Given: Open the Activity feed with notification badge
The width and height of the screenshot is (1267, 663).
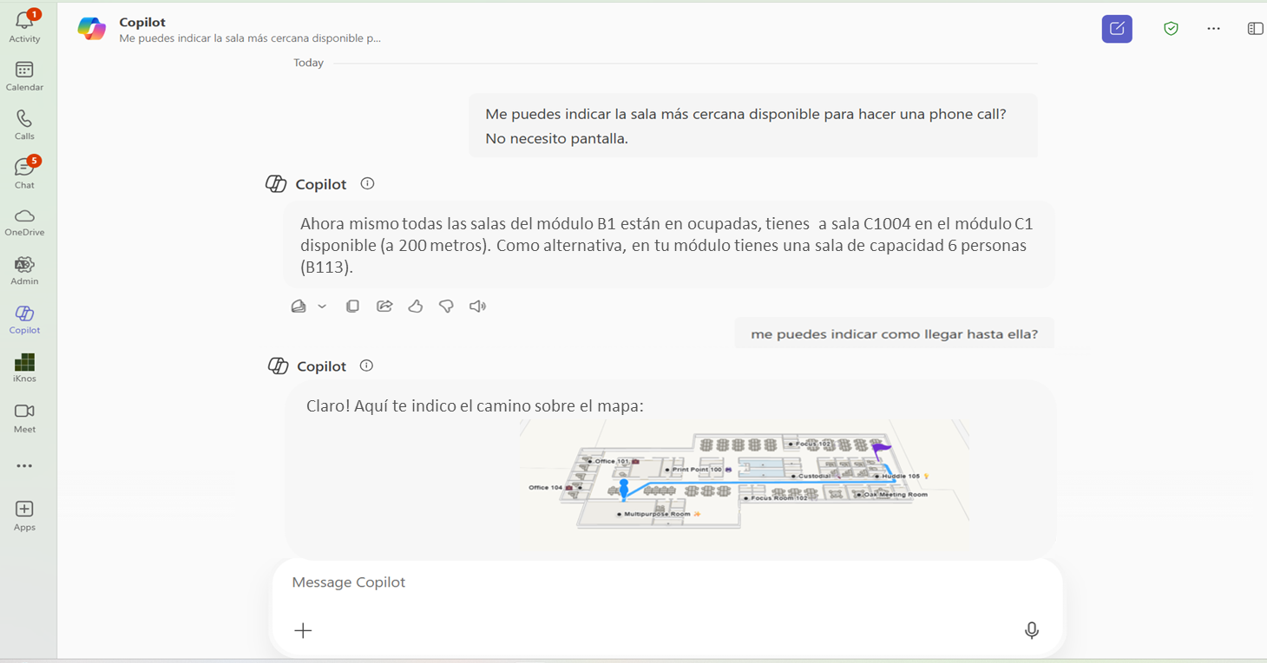Looking at the screenshot, I should tap(24, 25).
